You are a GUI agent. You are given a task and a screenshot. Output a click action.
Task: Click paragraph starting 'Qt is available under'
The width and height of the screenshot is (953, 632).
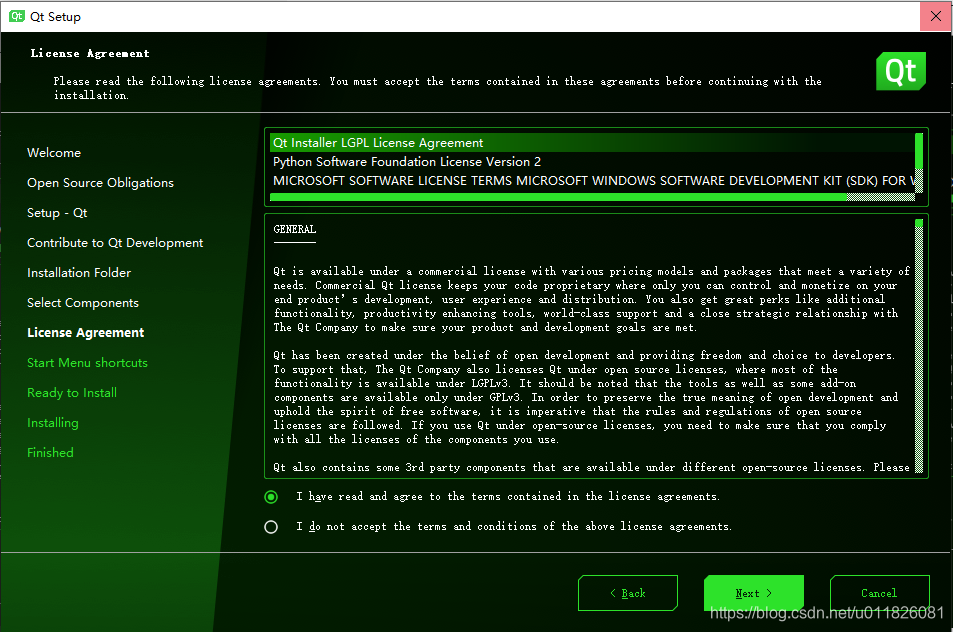(591, 300)
